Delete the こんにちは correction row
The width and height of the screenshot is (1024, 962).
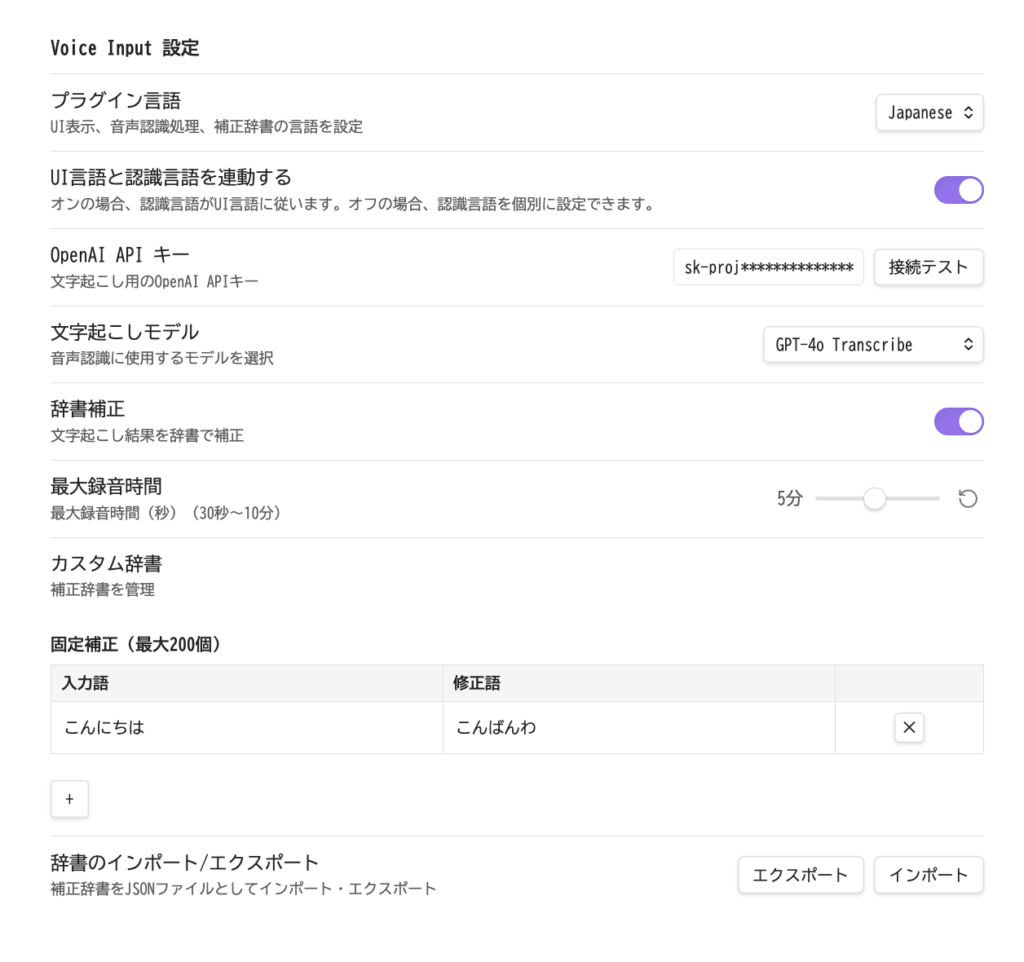[x=908, y=728]
